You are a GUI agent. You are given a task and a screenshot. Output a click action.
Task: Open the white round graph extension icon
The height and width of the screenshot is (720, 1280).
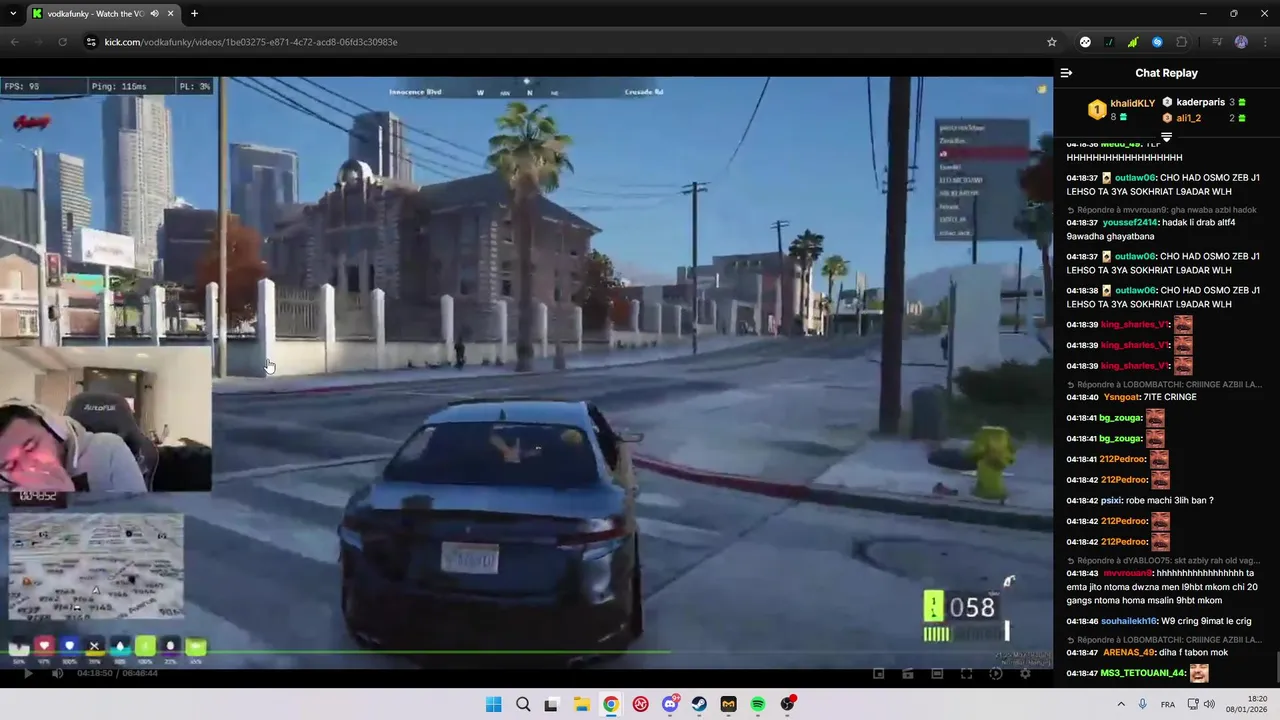[1085, 42]
